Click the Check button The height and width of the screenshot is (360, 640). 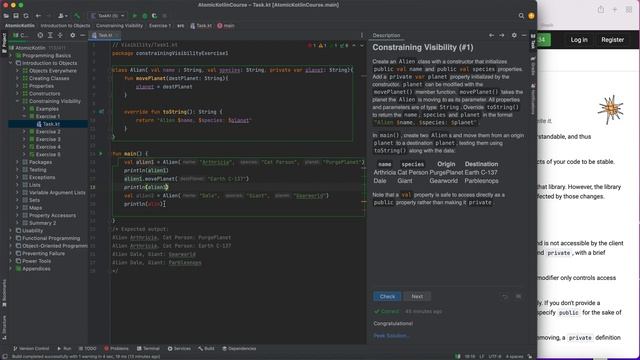click(387, 297)
